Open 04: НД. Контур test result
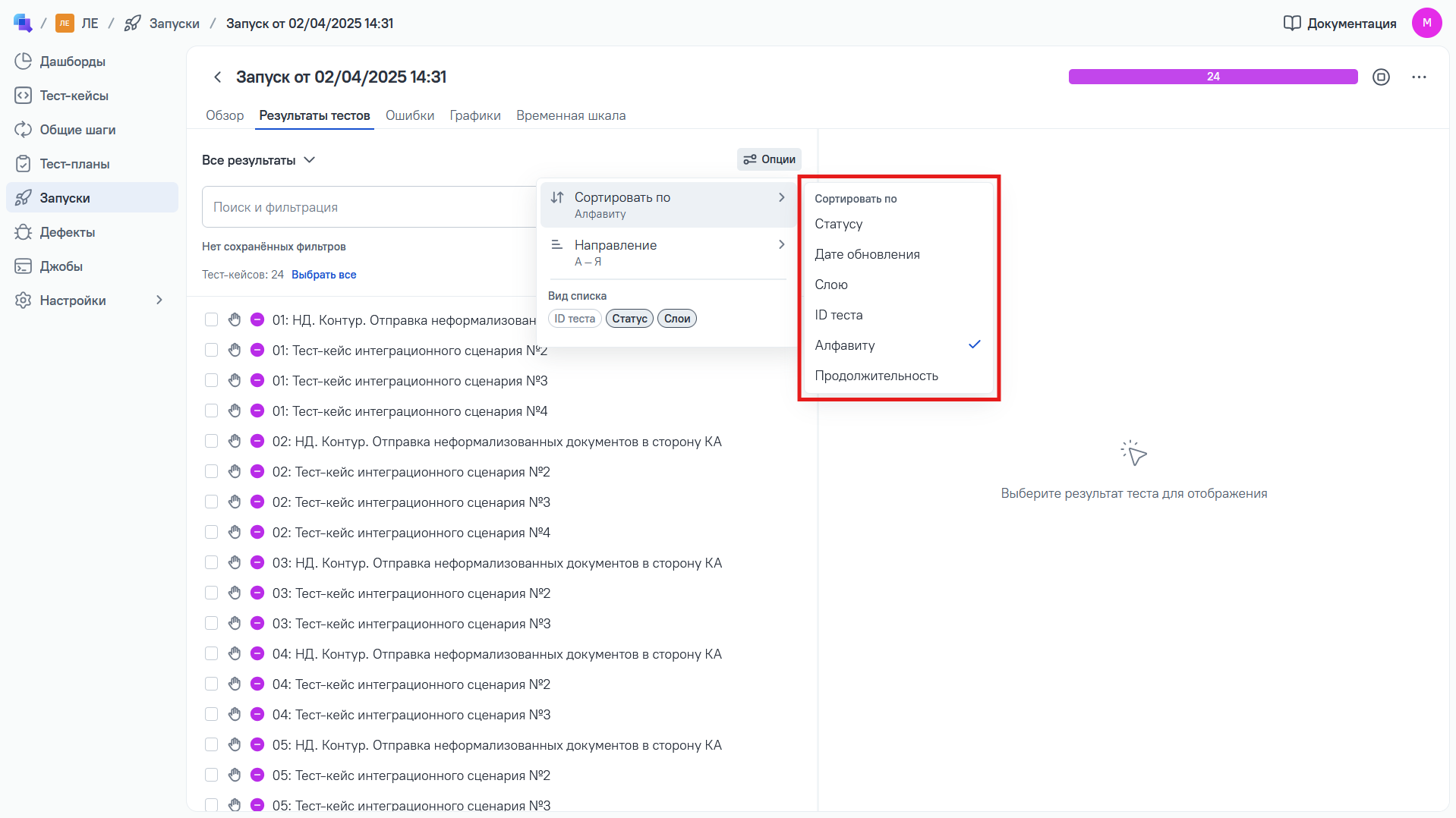The image size is (1456, 818). pyautogui.click(x=497, y=654)
